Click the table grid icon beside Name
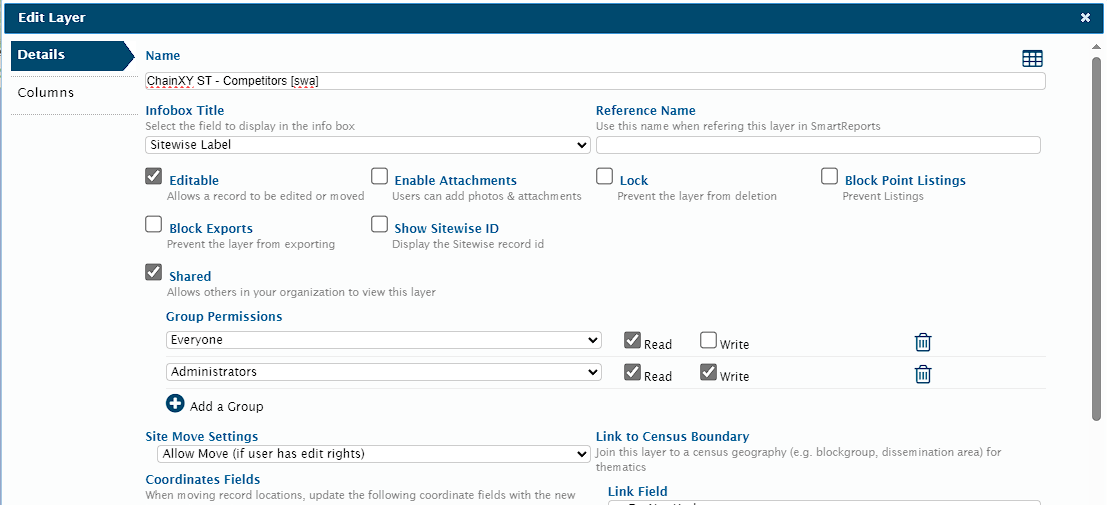 (x=1032, y=59)
